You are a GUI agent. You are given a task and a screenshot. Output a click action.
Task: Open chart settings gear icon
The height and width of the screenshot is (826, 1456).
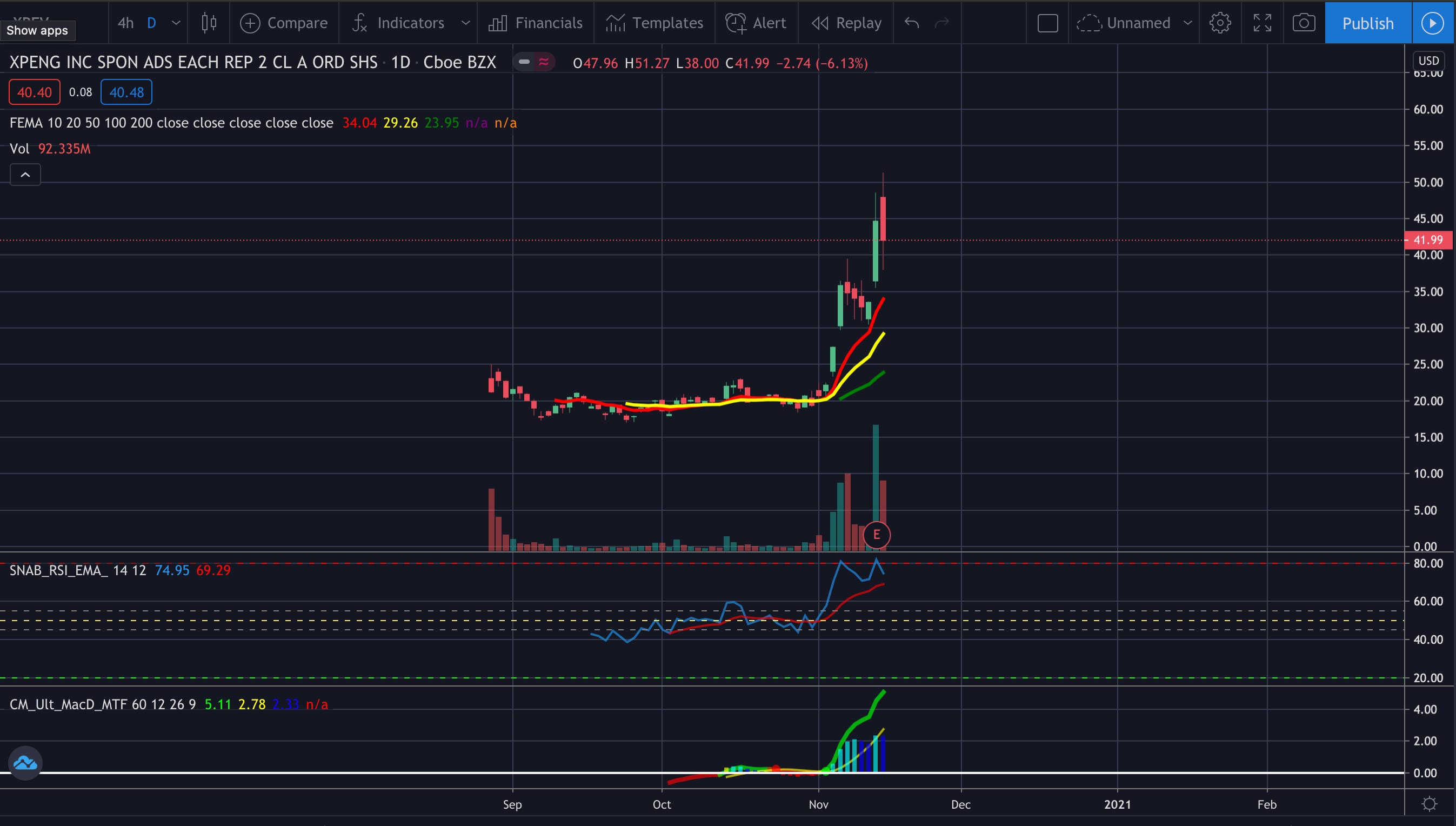[x=1219, y=23]
